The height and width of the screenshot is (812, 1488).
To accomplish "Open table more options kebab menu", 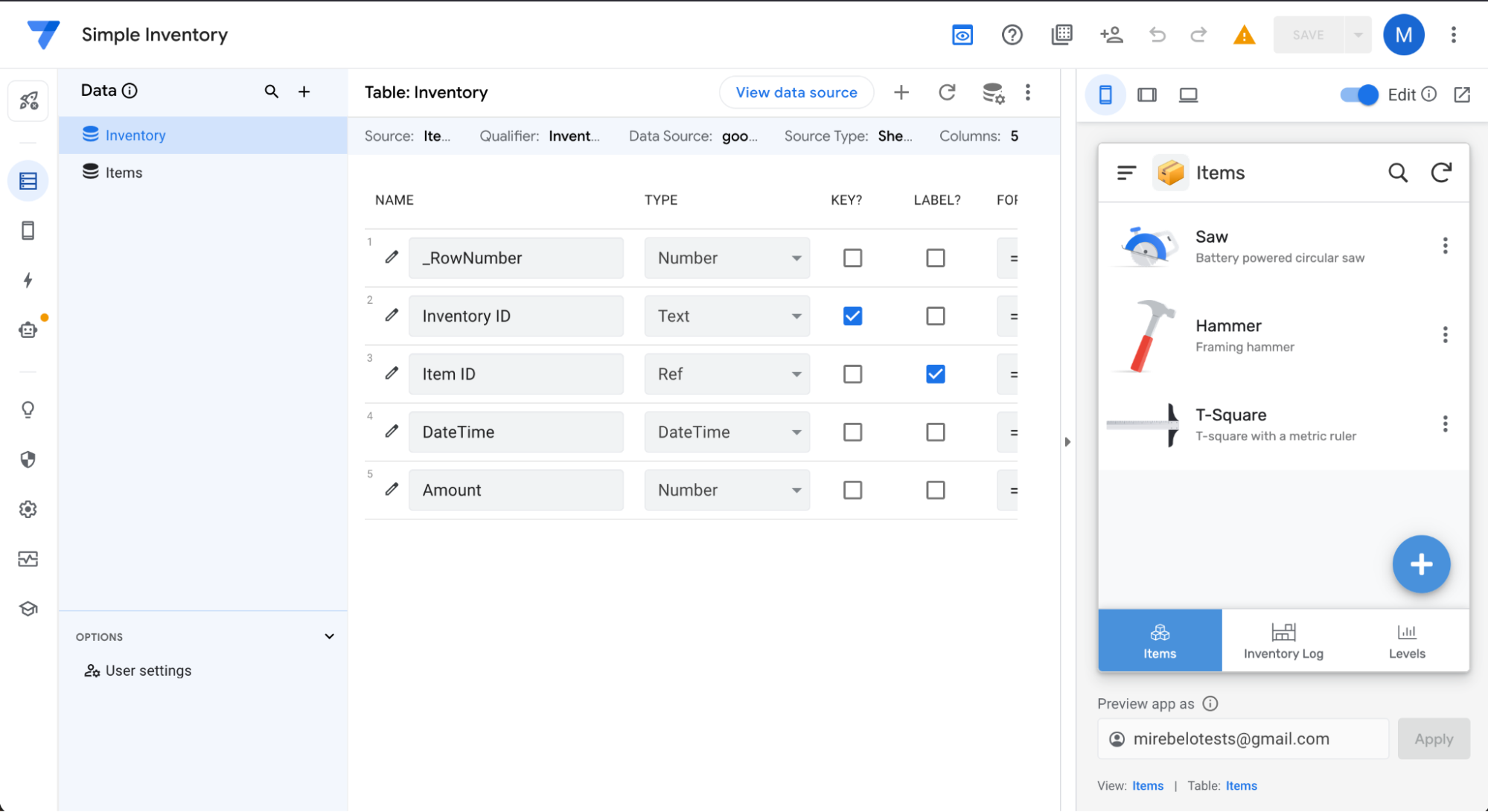I will click(x=1028, y=92).
